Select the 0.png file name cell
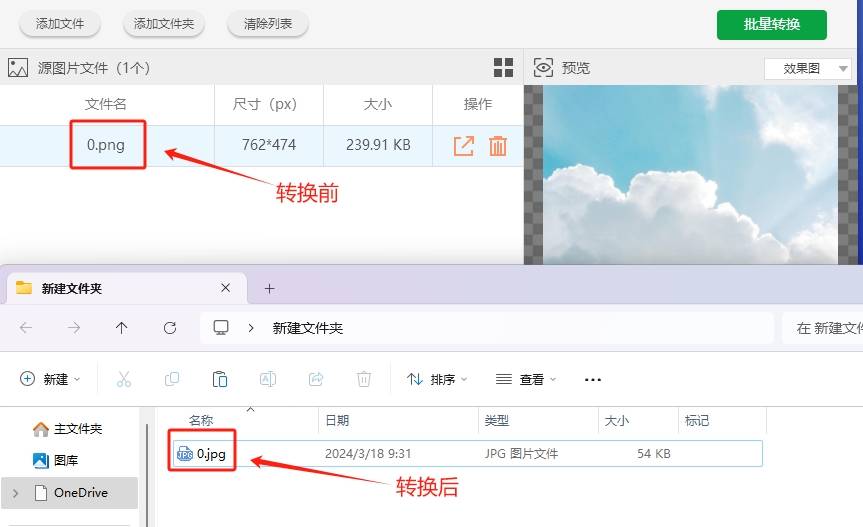Image resolution: width=863 pixels, height=527 pixels. point(106,145)
